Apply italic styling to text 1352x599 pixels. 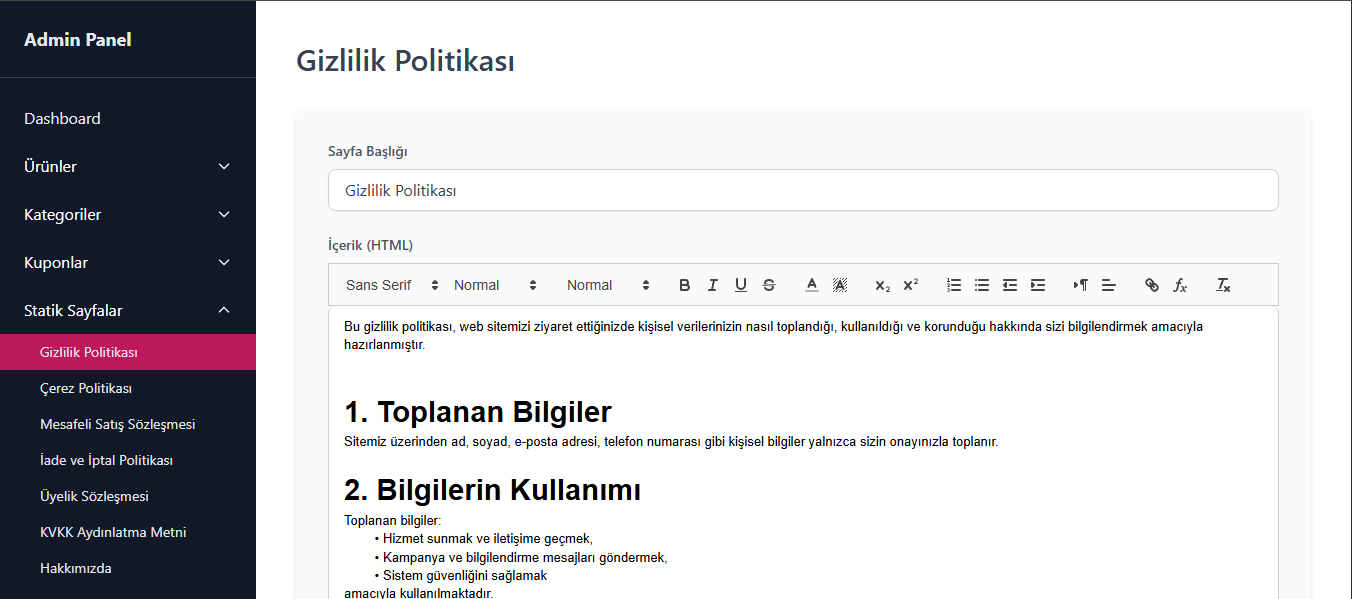712,285
